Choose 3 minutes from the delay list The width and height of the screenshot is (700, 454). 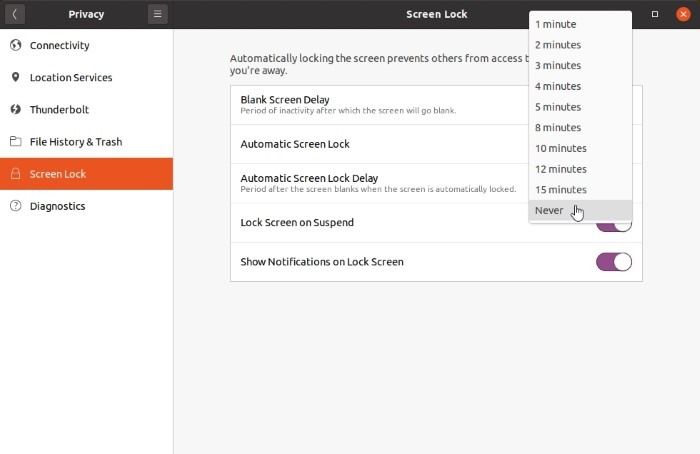coord(580,65)
